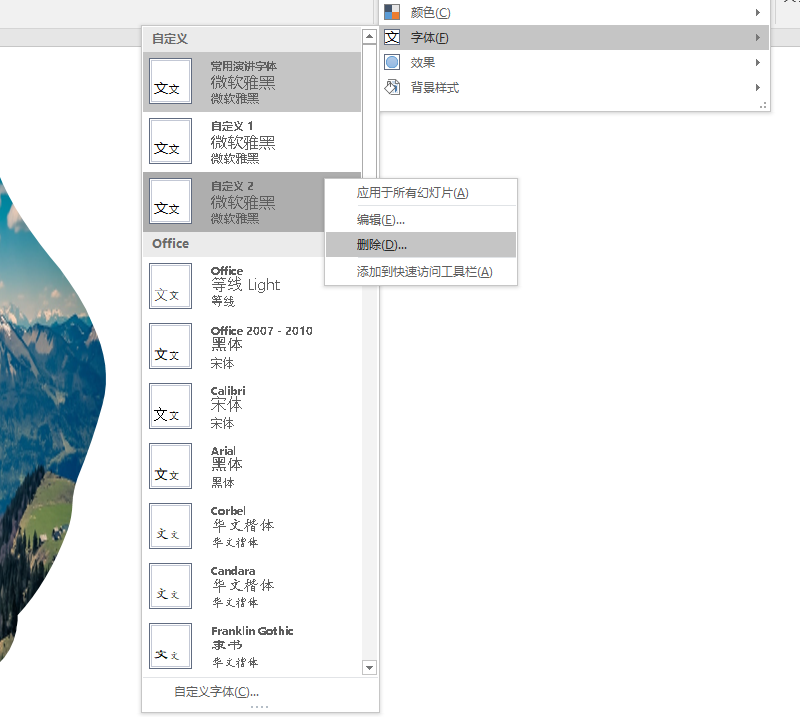Click the 自定义 section header

pos(252,39)
